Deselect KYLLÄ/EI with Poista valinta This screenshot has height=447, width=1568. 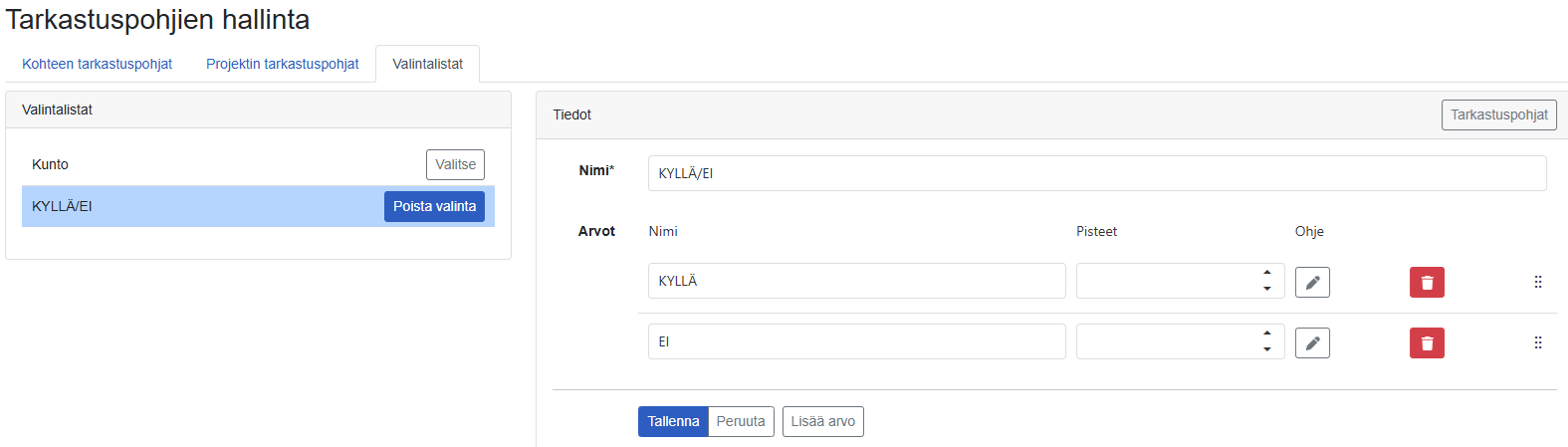[434, 206]
